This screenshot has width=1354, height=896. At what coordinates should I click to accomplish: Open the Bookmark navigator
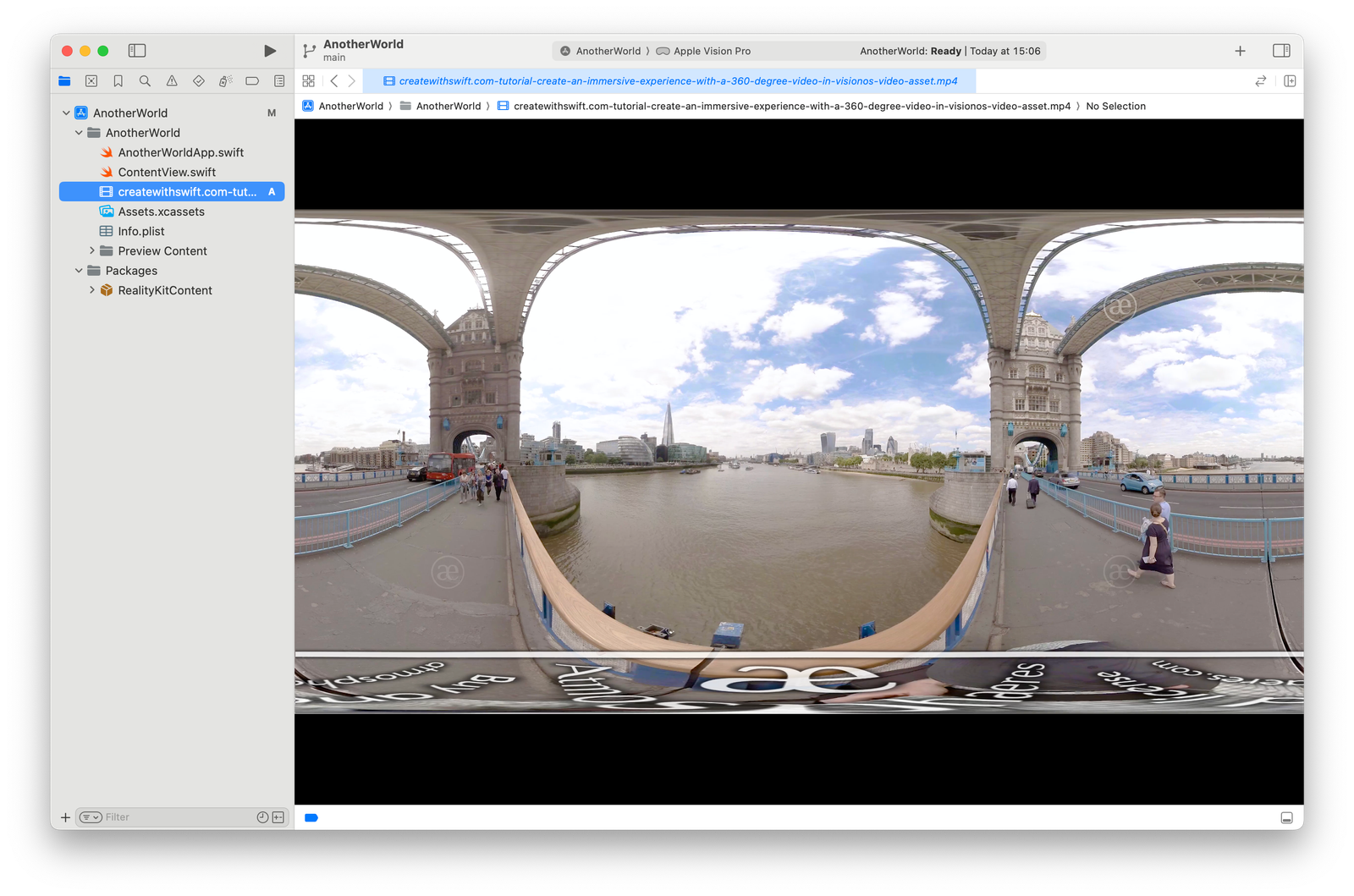(118, 80)
